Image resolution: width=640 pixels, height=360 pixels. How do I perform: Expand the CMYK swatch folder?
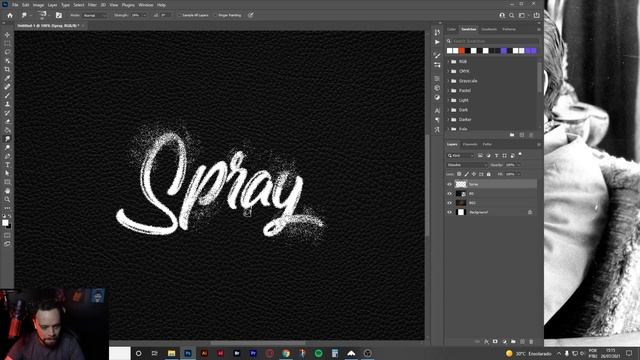(x=449, y=71)
